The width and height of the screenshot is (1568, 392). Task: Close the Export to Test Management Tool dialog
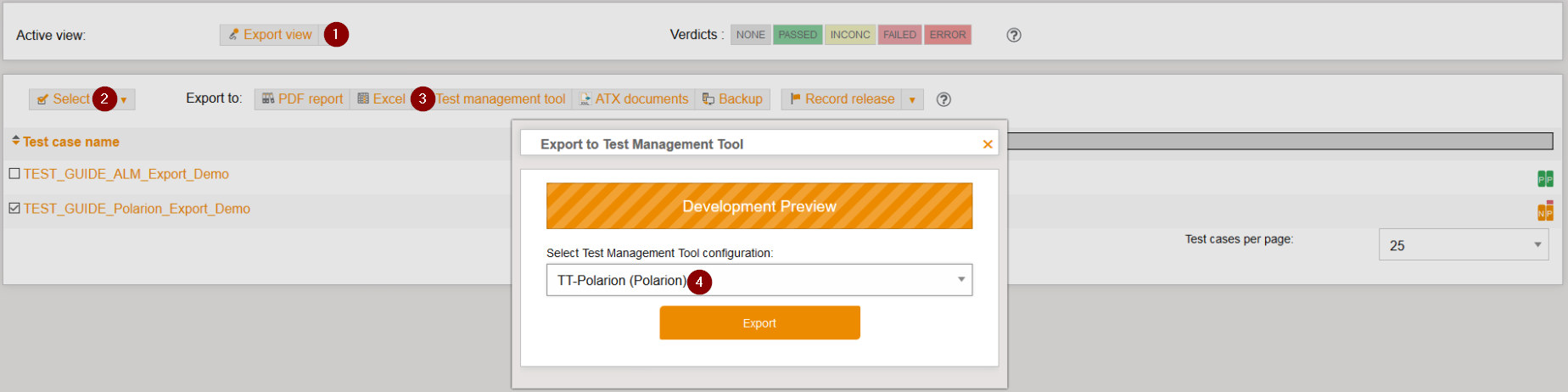(987, 144)
